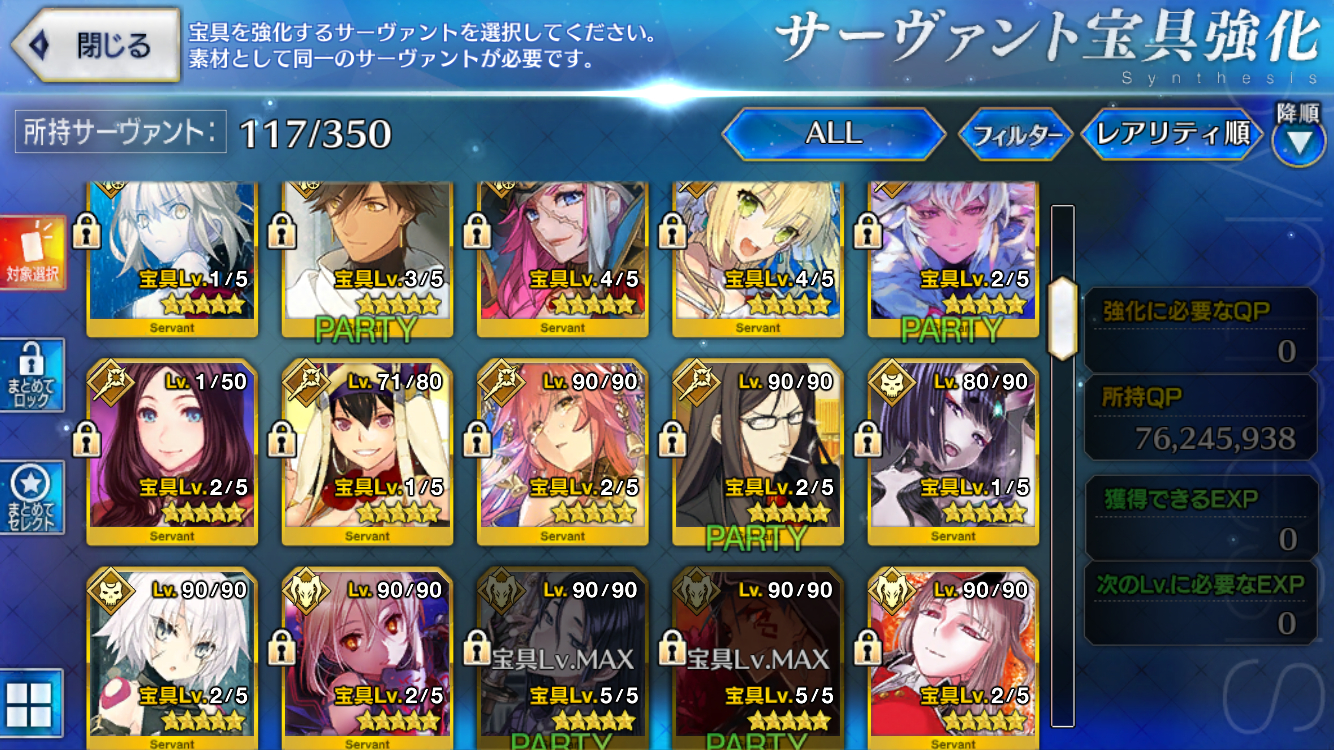The width and height of the screenshot is (1334, 750).
Task: Select the Lv. 90/90 glasses servant marked PARTY
Action: pyautogui.click(x=757, y=451)
